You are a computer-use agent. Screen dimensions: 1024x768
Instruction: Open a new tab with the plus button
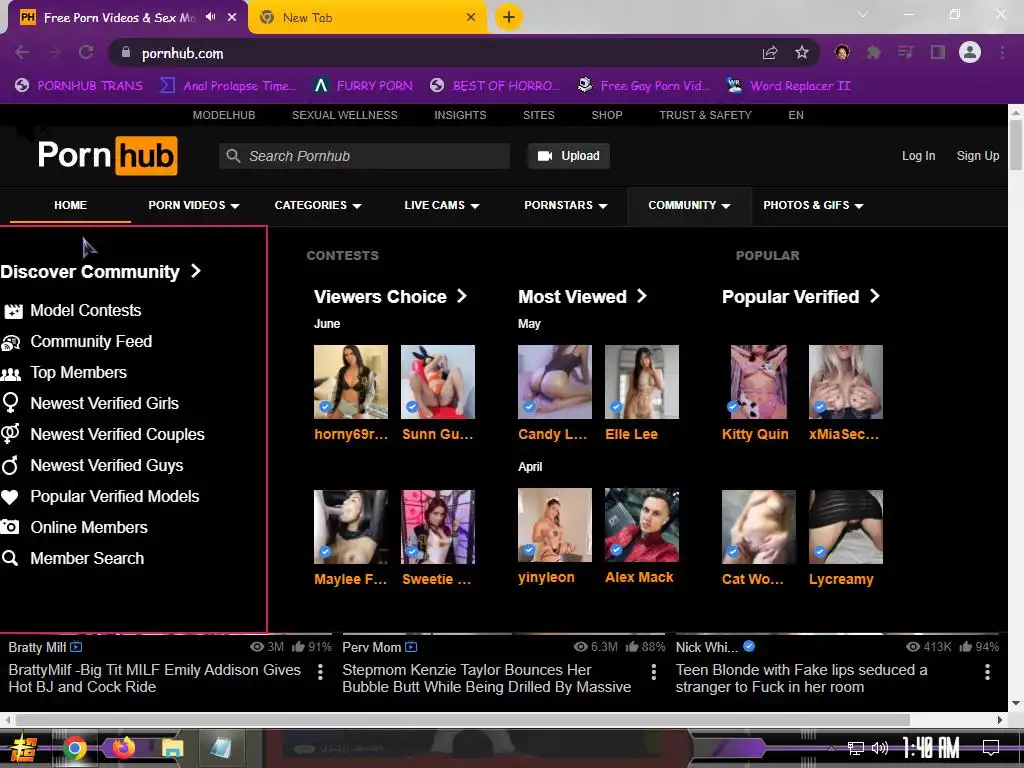click(509, 17)
